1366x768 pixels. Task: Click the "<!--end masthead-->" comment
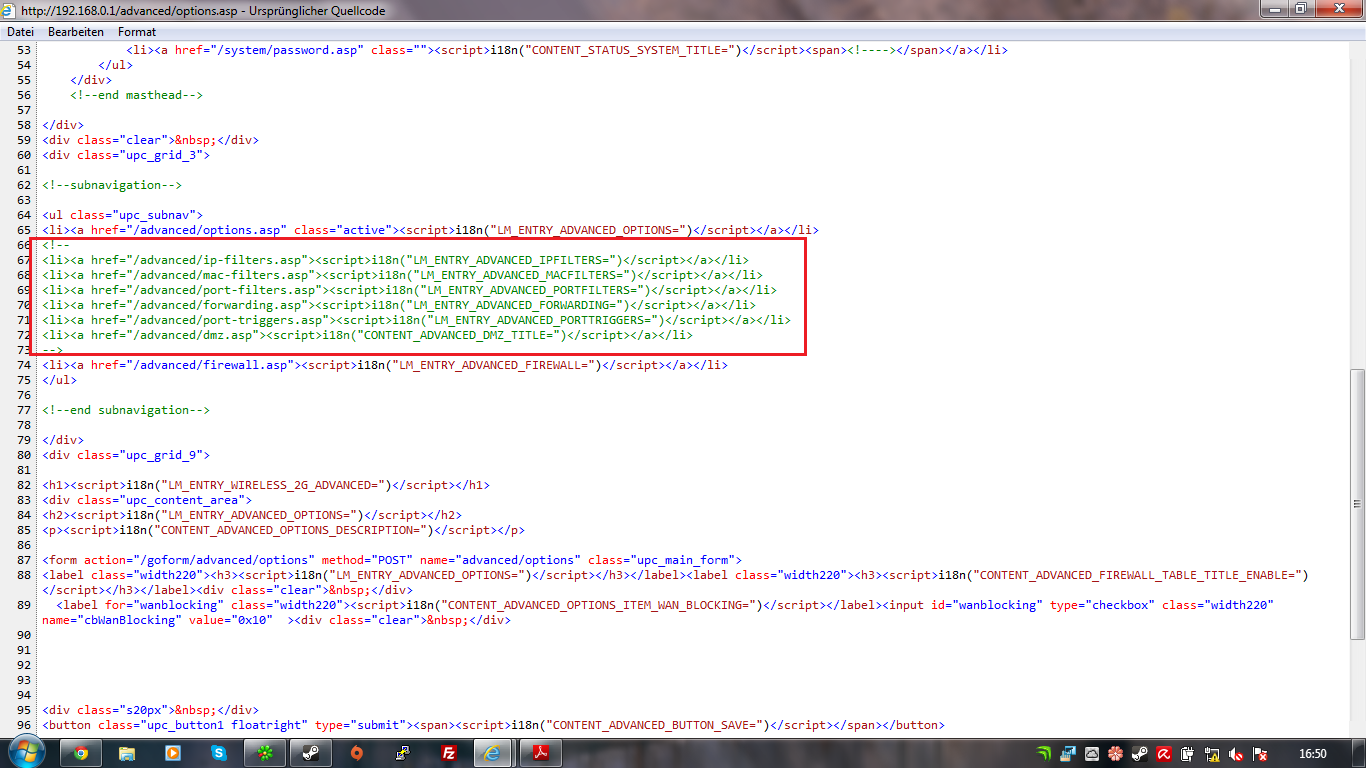click(136, 95)
